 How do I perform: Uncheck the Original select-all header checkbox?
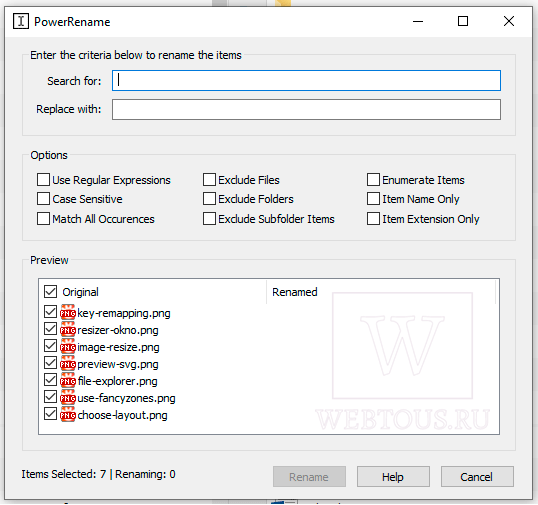(x=50, y=292)
